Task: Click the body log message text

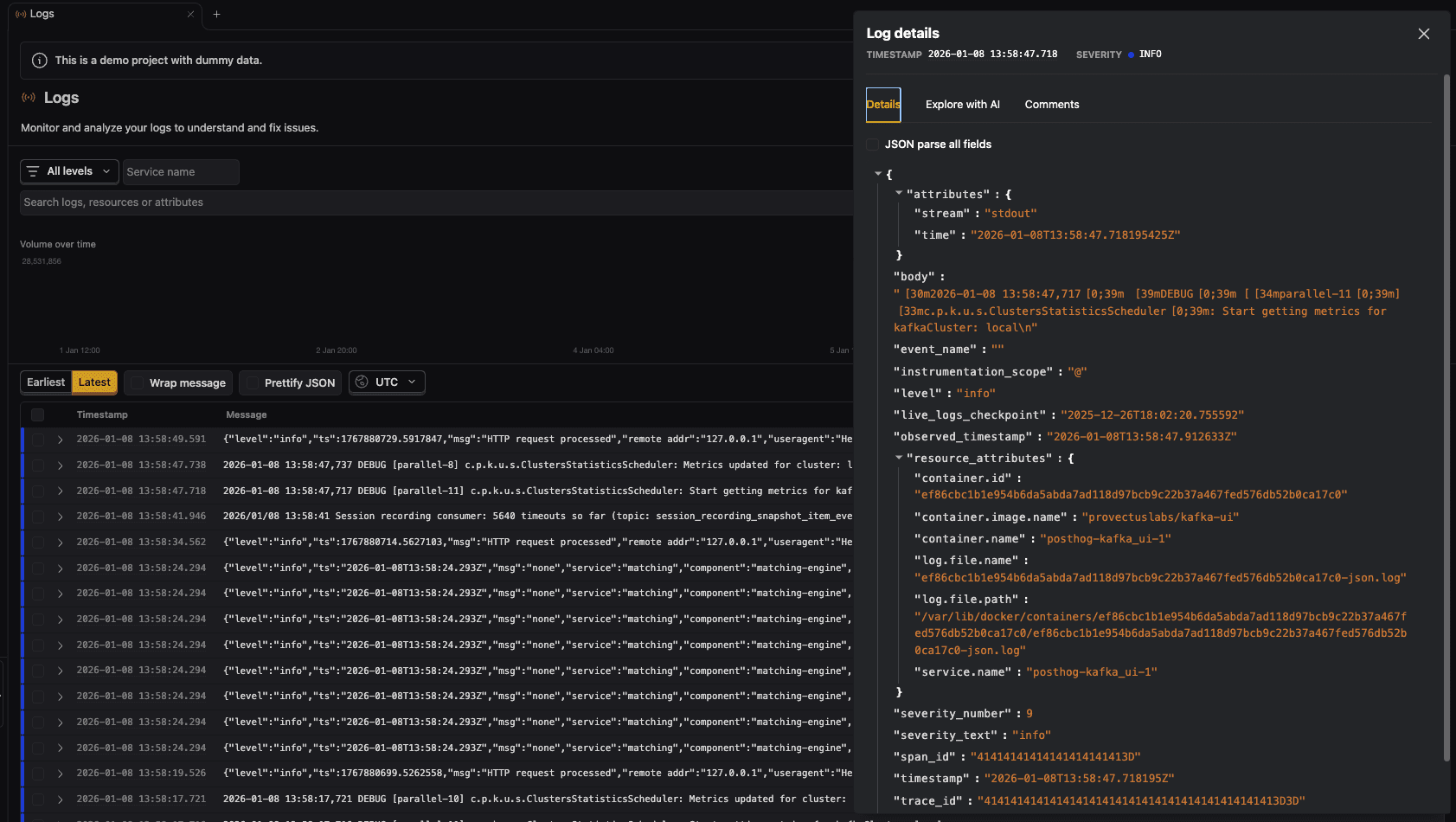Action: pos(1146,311)
